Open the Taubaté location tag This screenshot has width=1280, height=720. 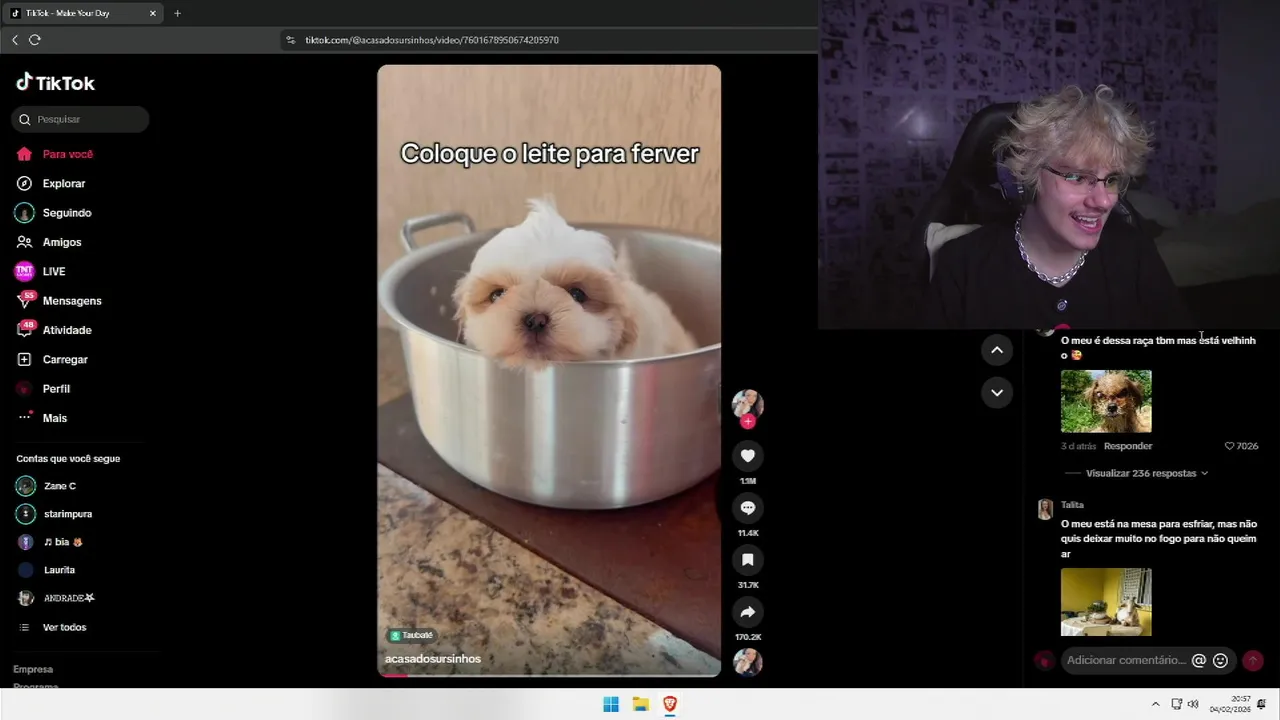(x=411, y=635)
